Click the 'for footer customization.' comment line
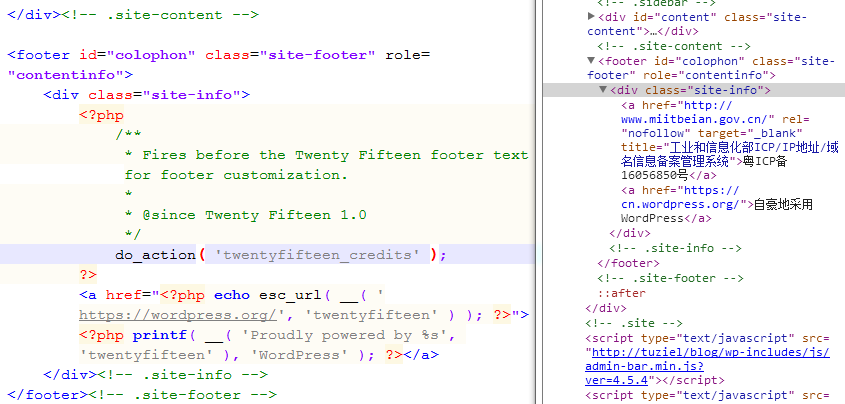This screenshot has height=404, width=845. (x=237, y=175)
